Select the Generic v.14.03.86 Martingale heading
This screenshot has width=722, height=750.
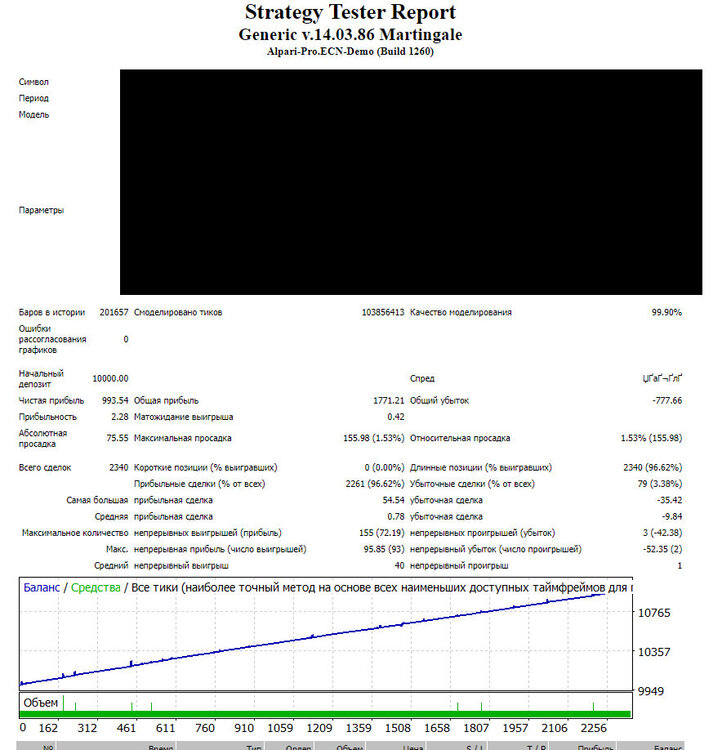[350, 34]
